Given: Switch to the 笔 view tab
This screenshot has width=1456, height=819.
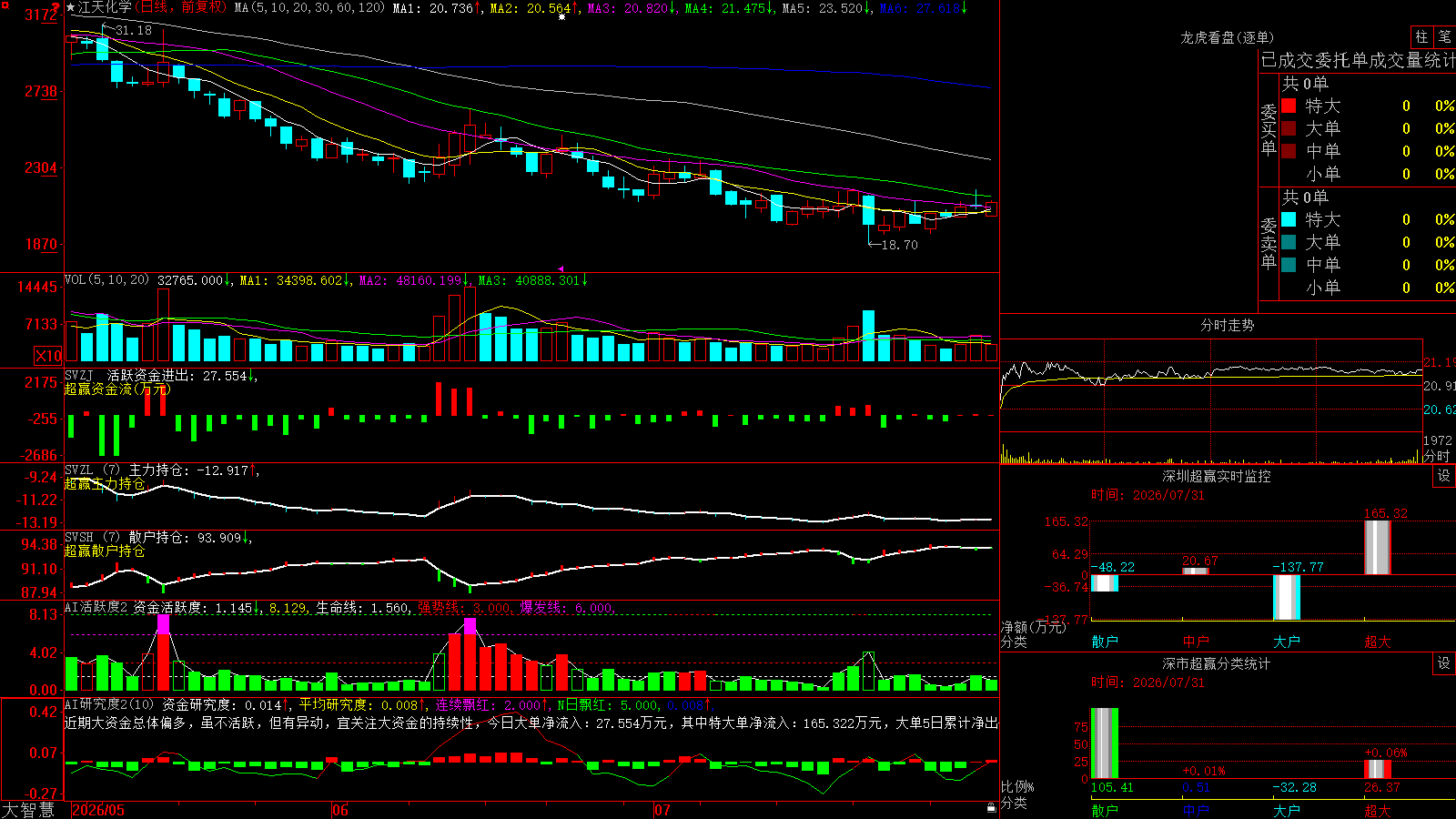Looking at the screenshot, I should click(x=1444, y=36).
